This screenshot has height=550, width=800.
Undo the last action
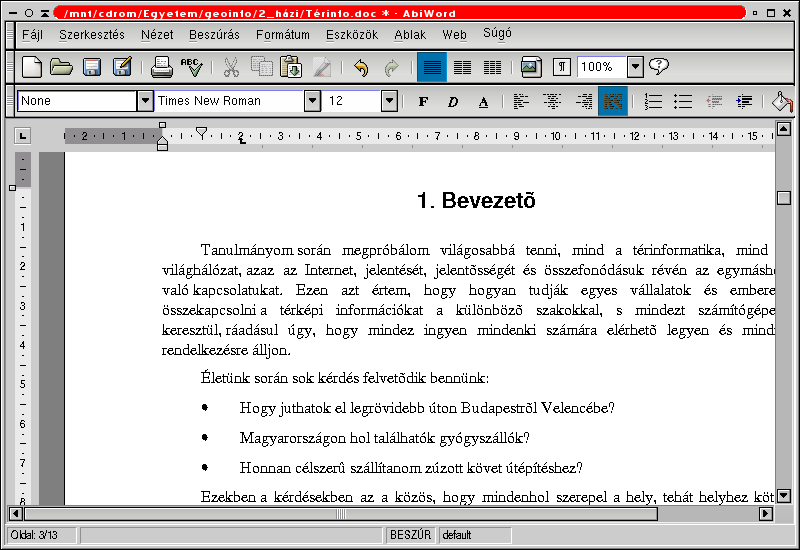pos(361,67)
